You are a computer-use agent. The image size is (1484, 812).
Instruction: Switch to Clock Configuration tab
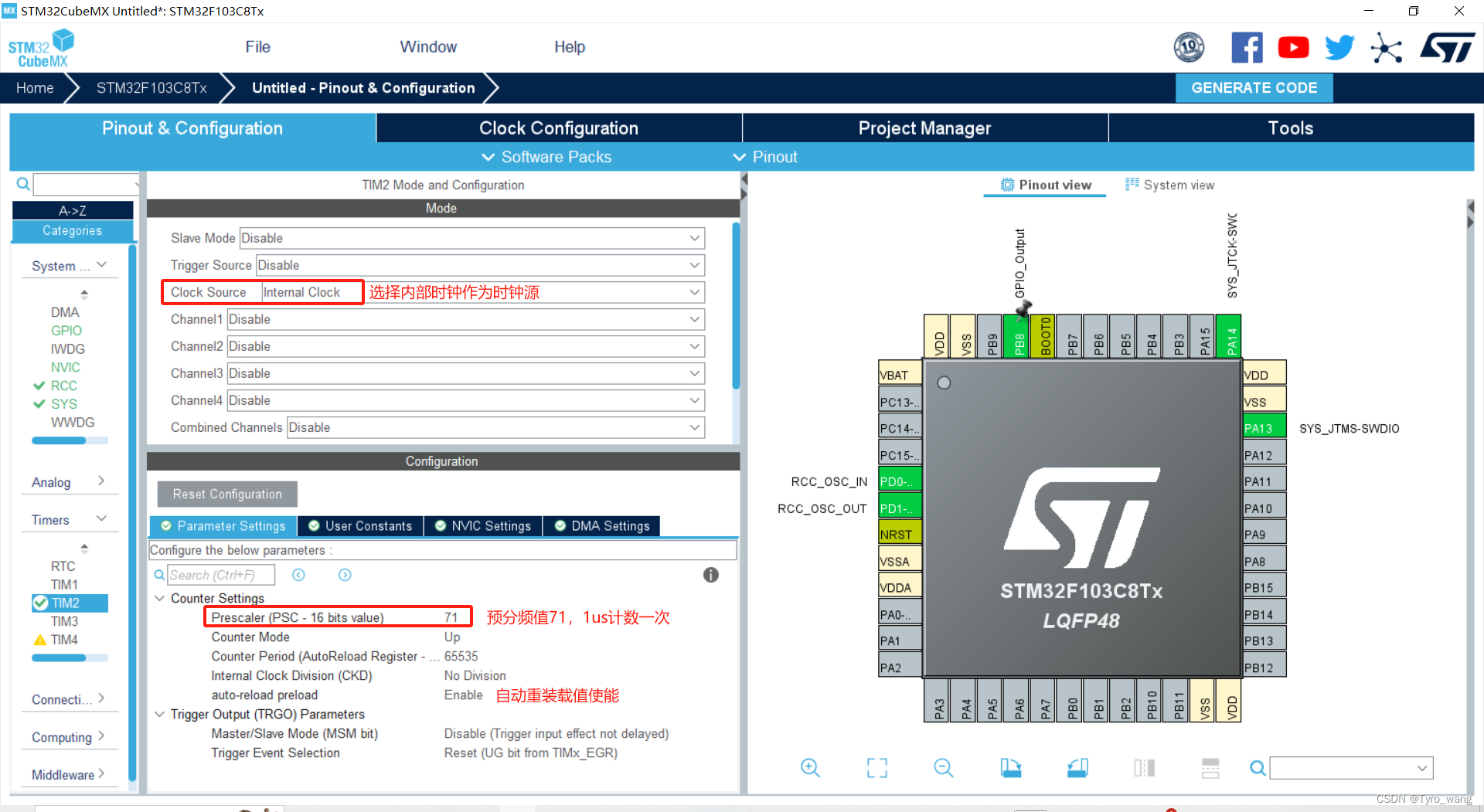[559, 128]
